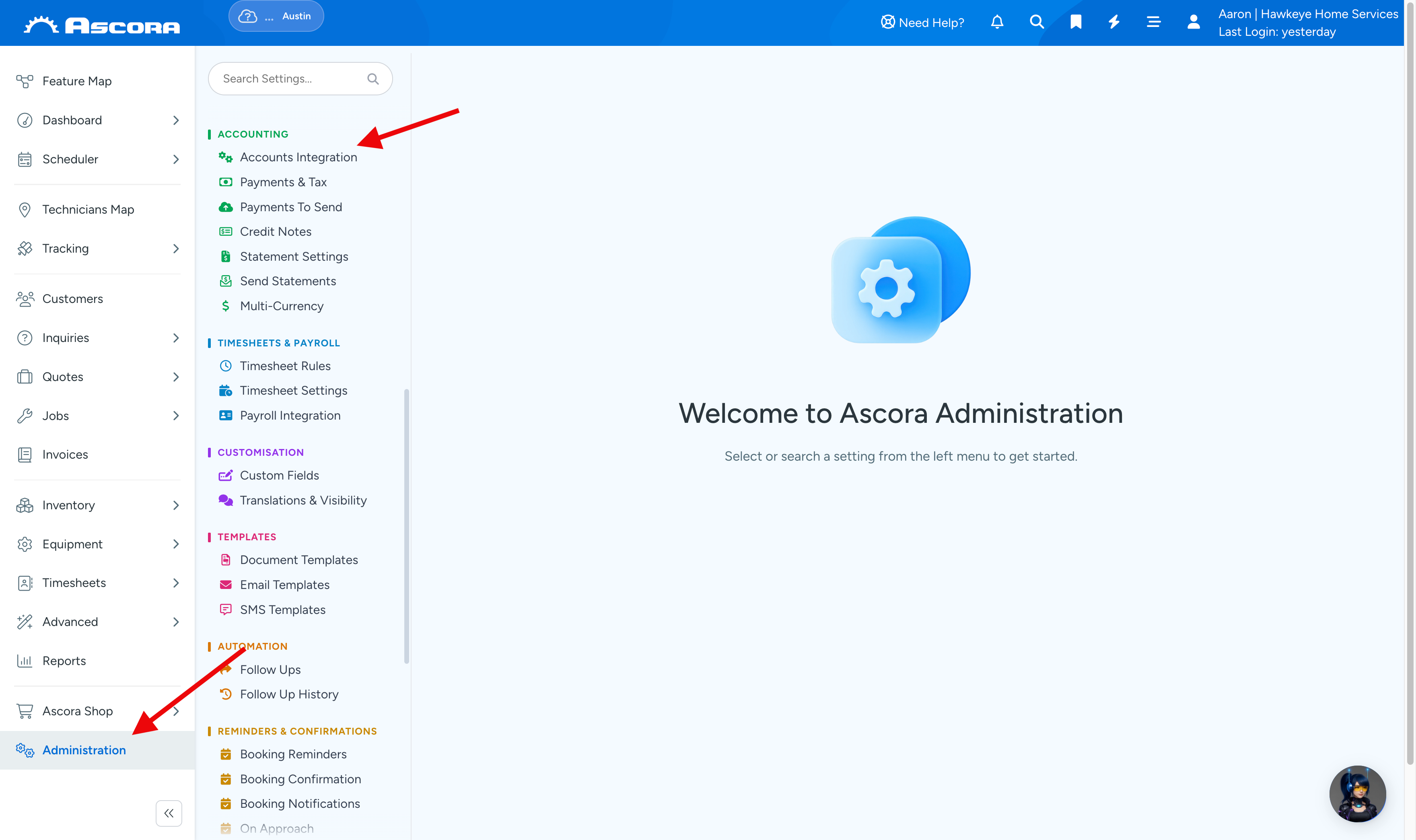Open the bookmark icon in top bar
The width and height of the screenshot is (1416, 840).
point(1076,22)
